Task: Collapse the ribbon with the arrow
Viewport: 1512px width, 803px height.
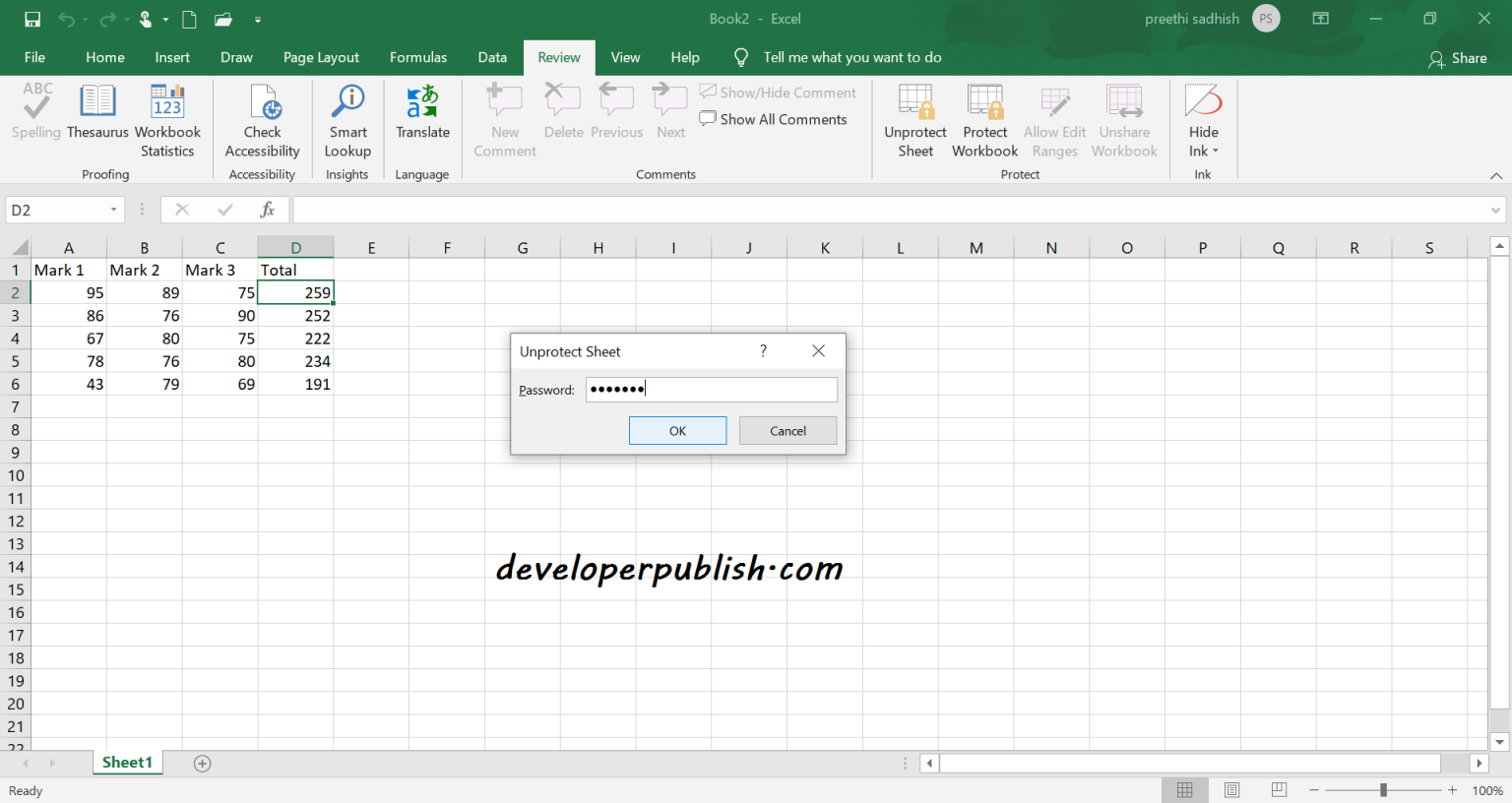Action: (x=1496, y=174)
